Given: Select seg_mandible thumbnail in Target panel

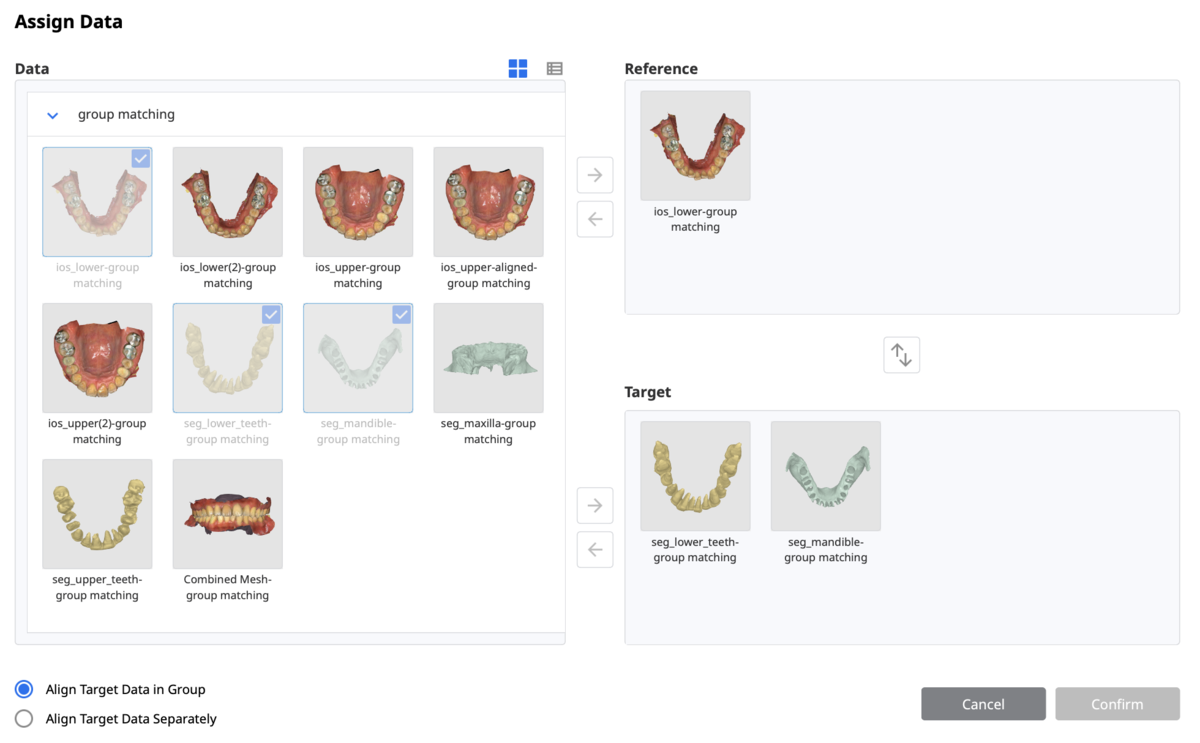Looking at the screenshot, I should pyautogui.click(x=826, y=476).
